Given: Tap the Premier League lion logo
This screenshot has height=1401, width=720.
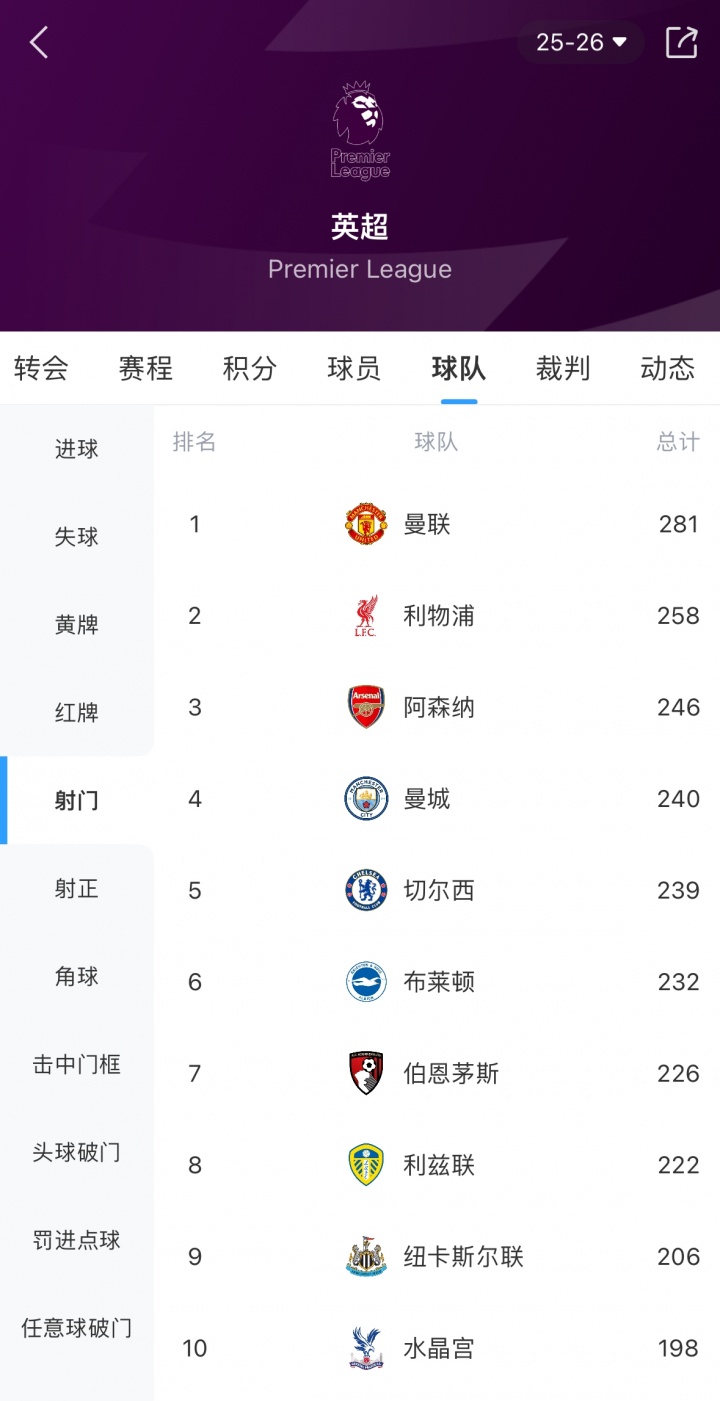Looking at the screenshot, I should pos(360,131).
